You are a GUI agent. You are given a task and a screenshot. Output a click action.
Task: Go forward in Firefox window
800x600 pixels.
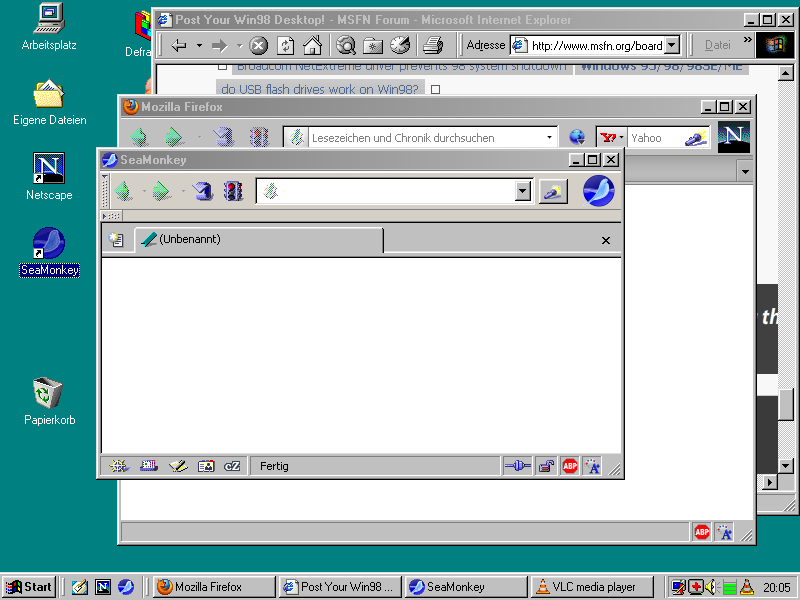(x=174, y=137)
